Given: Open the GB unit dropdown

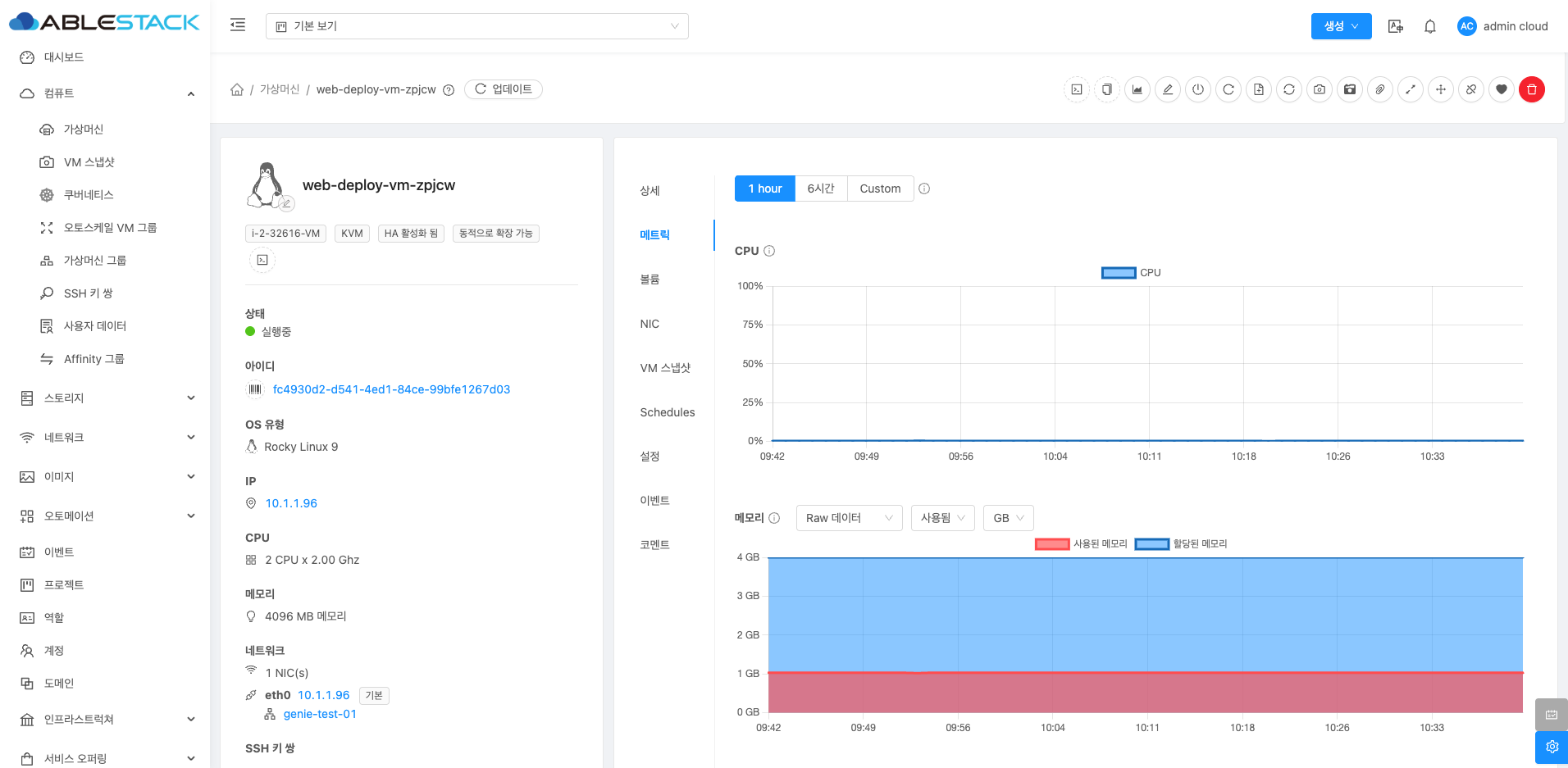Looking at the screenshot, I should pos(1008,518).
